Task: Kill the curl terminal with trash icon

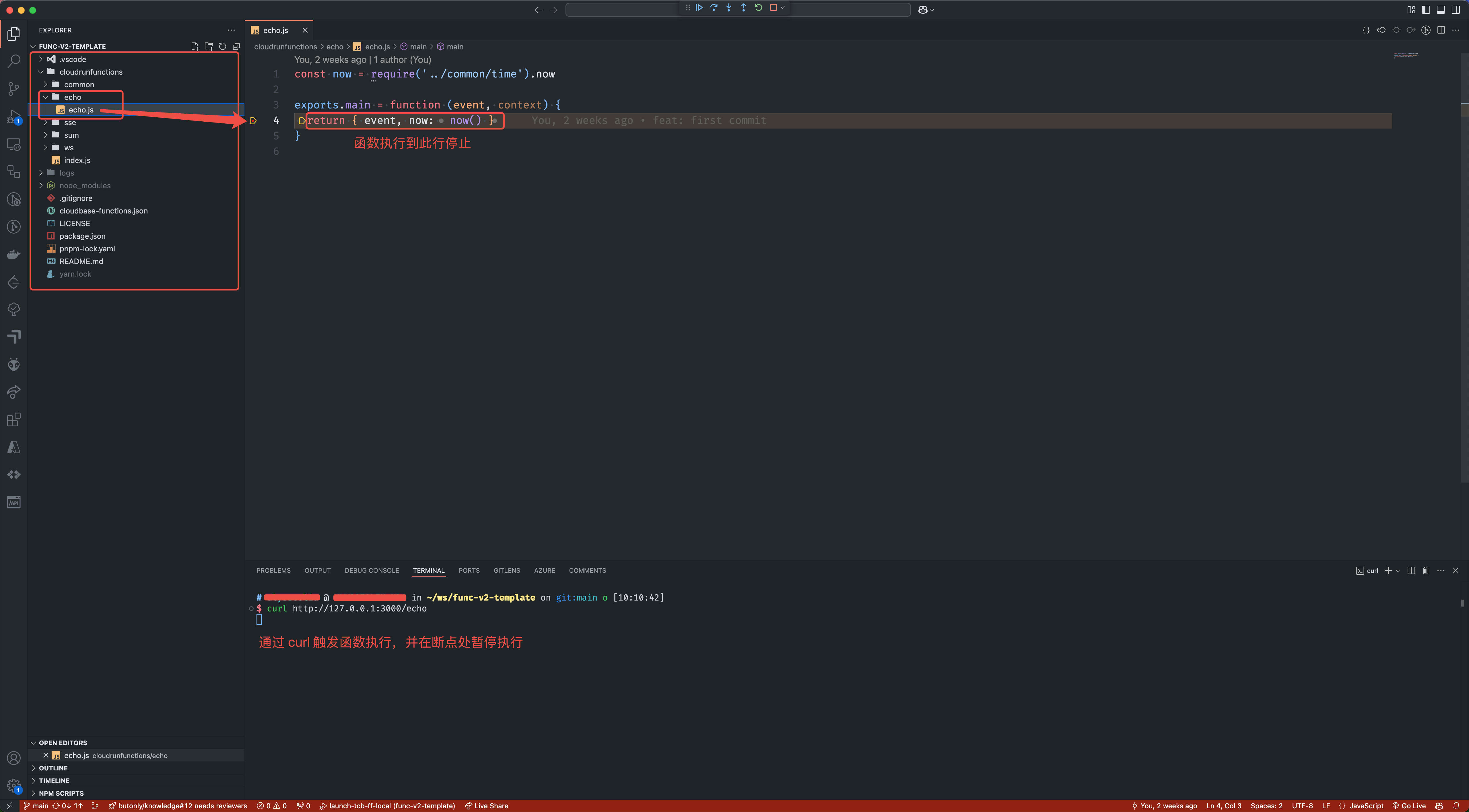Action: click(1426, 570)
